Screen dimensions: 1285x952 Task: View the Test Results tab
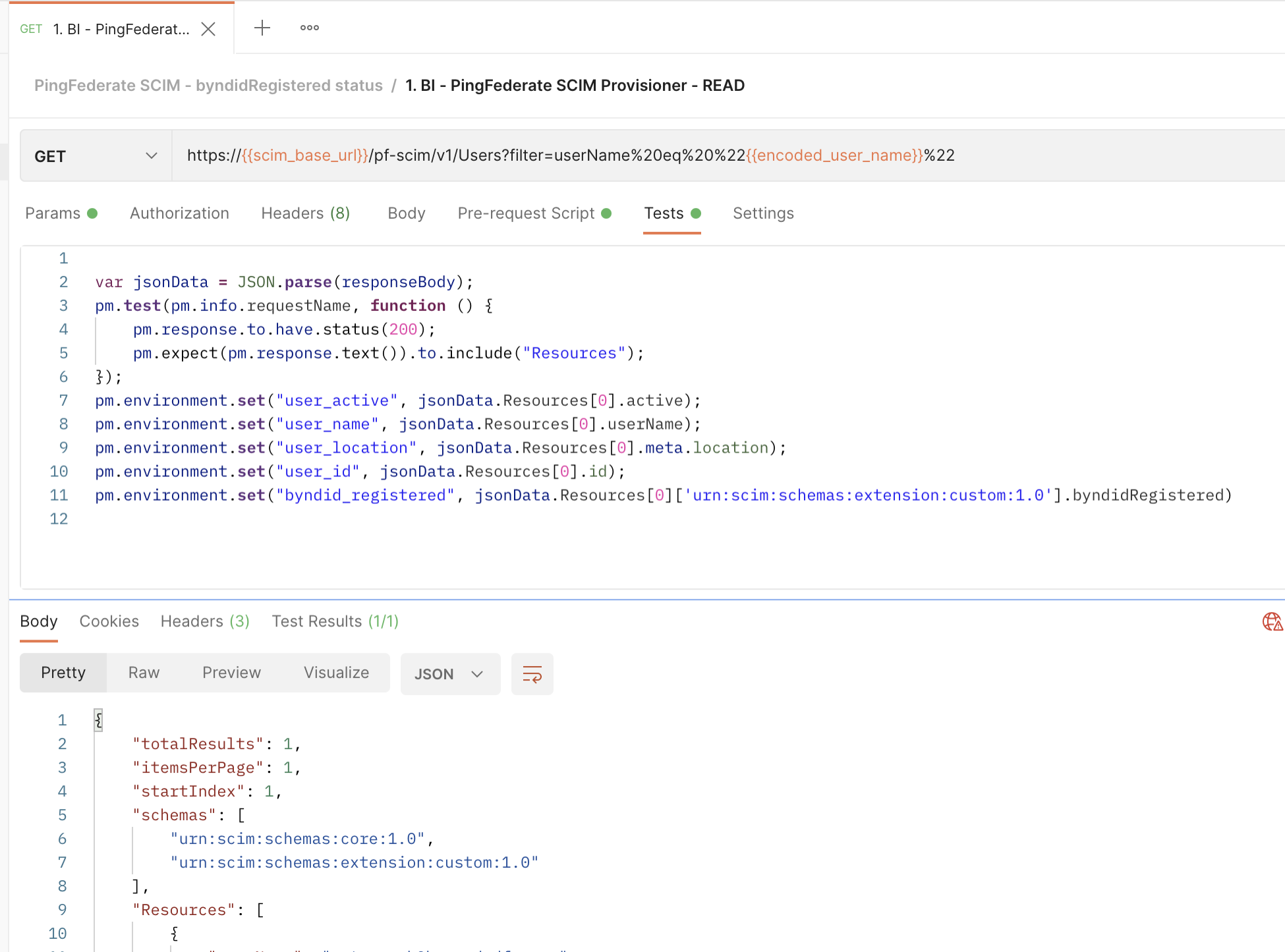click(335, 621)
